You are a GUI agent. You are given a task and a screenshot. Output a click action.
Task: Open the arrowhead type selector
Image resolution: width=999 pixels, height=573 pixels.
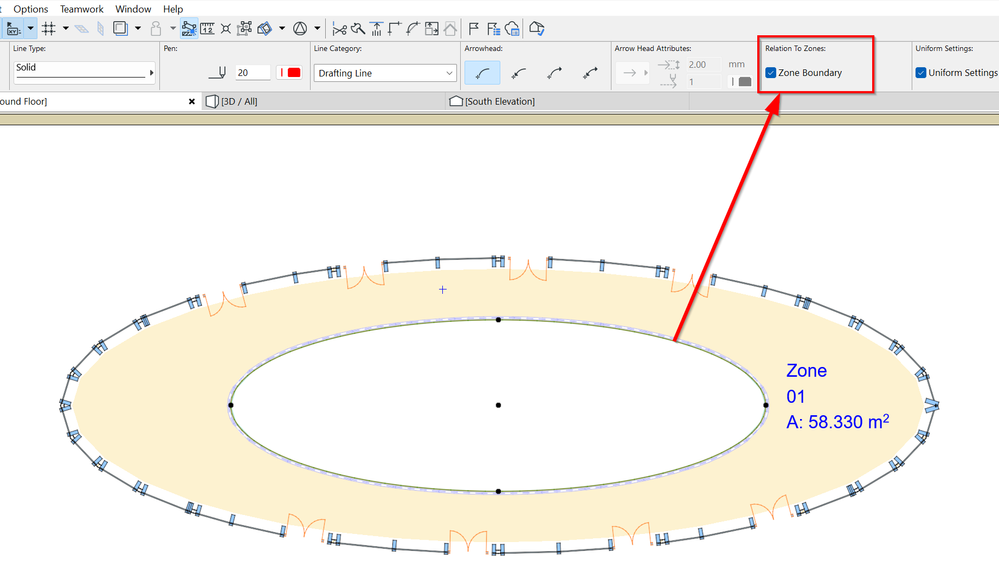[632, 73]
